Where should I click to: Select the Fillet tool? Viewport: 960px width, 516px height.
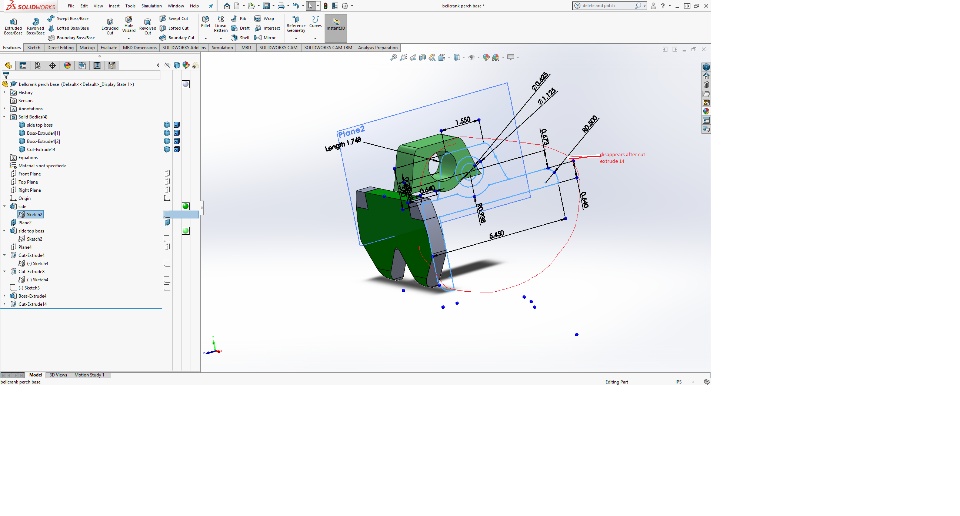coord(205,22)
